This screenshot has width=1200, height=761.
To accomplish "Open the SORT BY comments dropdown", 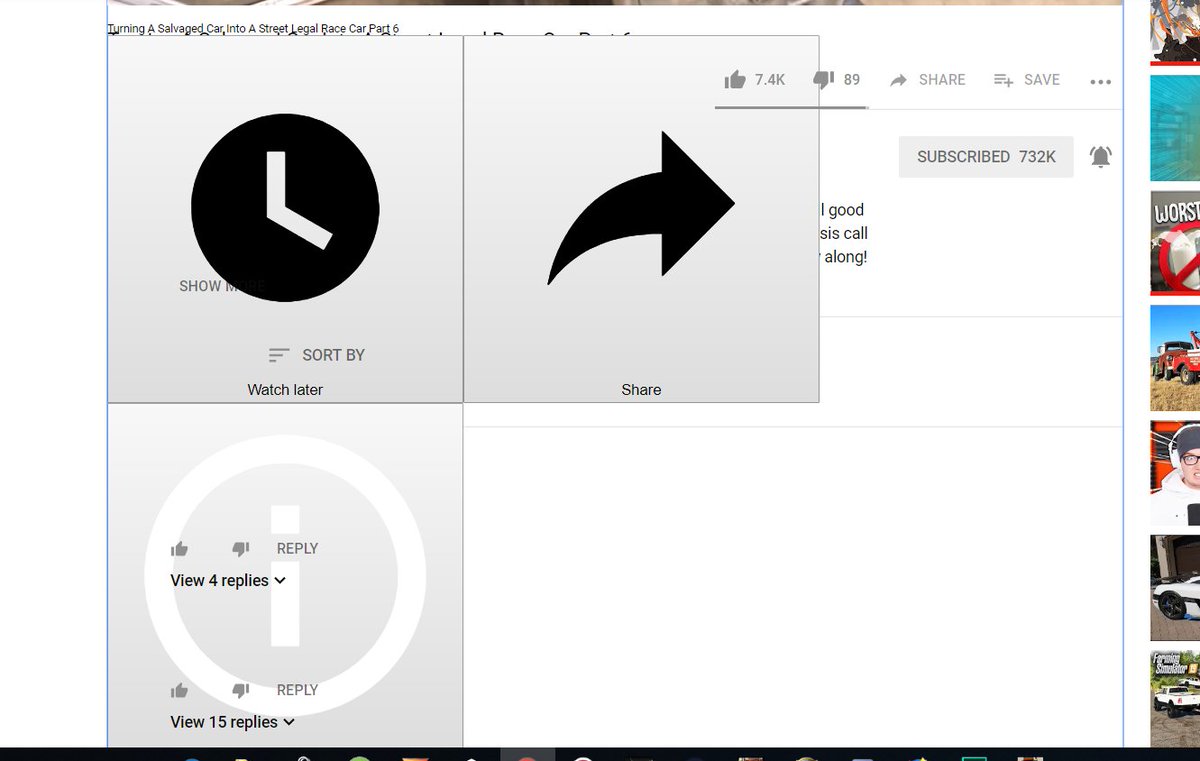I will (317, 355).
